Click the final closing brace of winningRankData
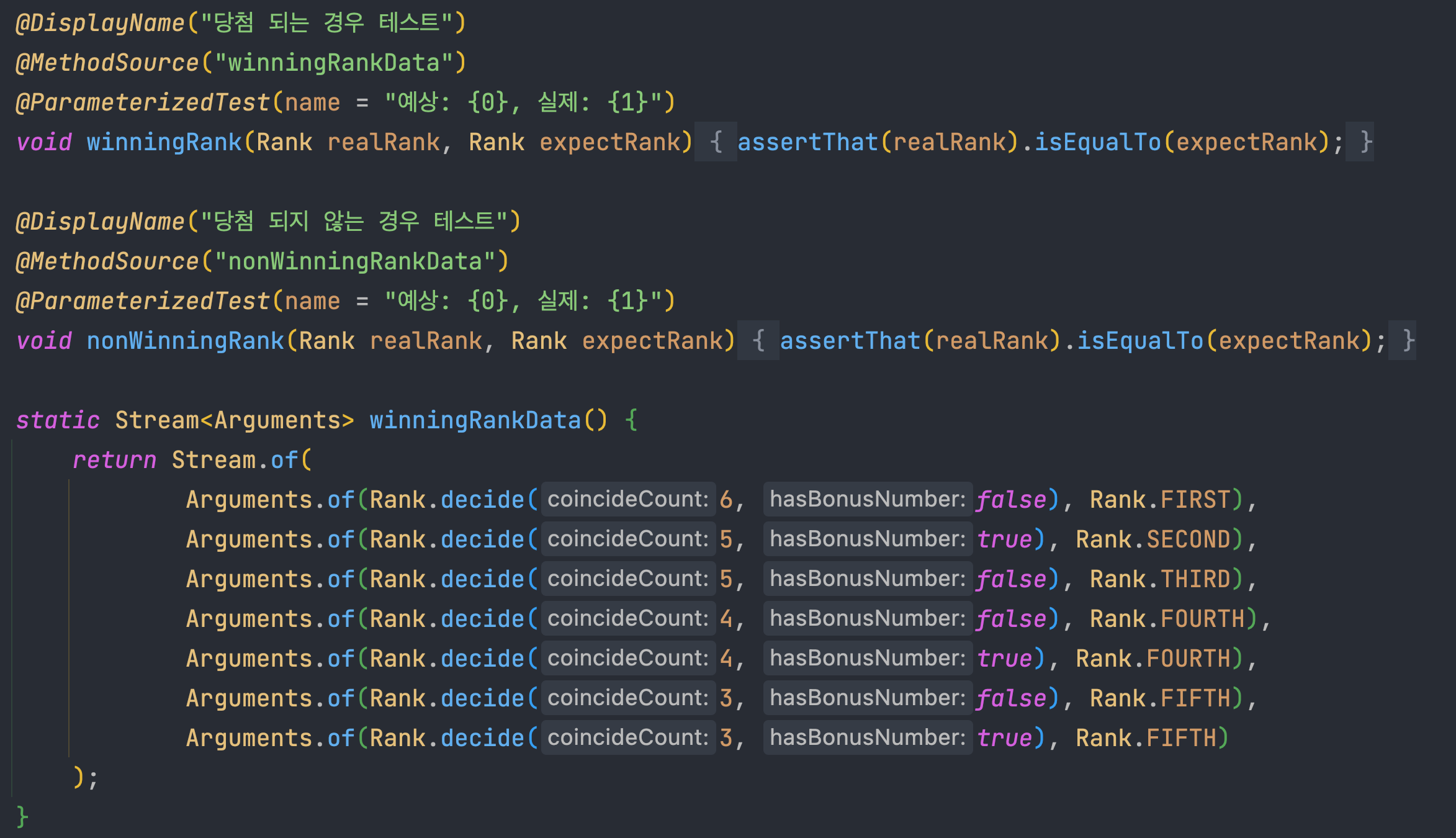 click(22, 816)
